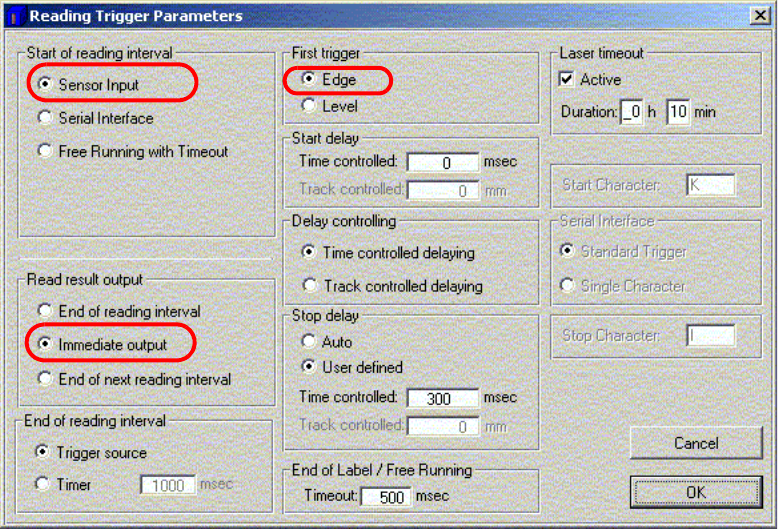Select Free Running with Timeout option

tap(45, 152)
